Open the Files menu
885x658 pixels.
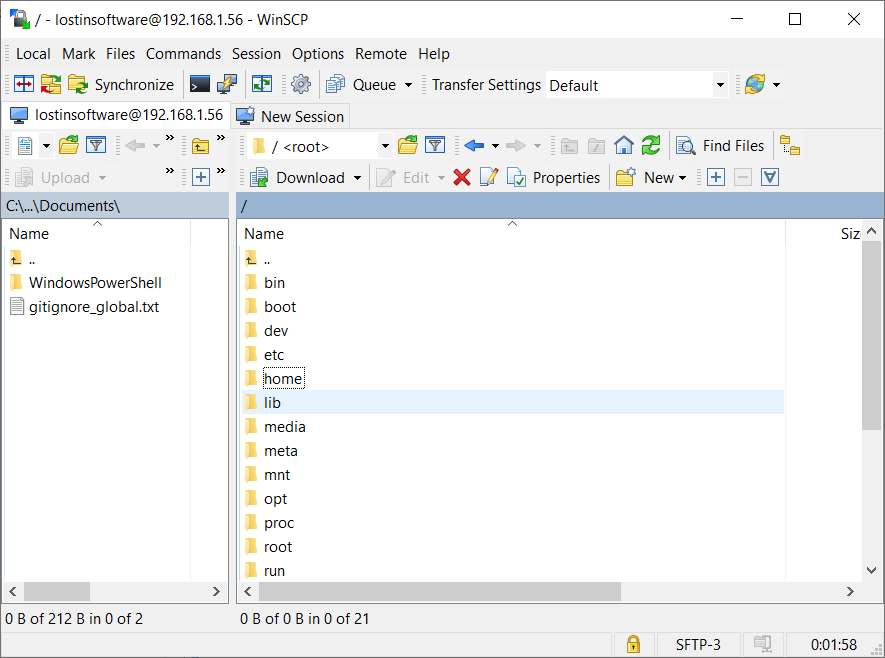point(120,54)
